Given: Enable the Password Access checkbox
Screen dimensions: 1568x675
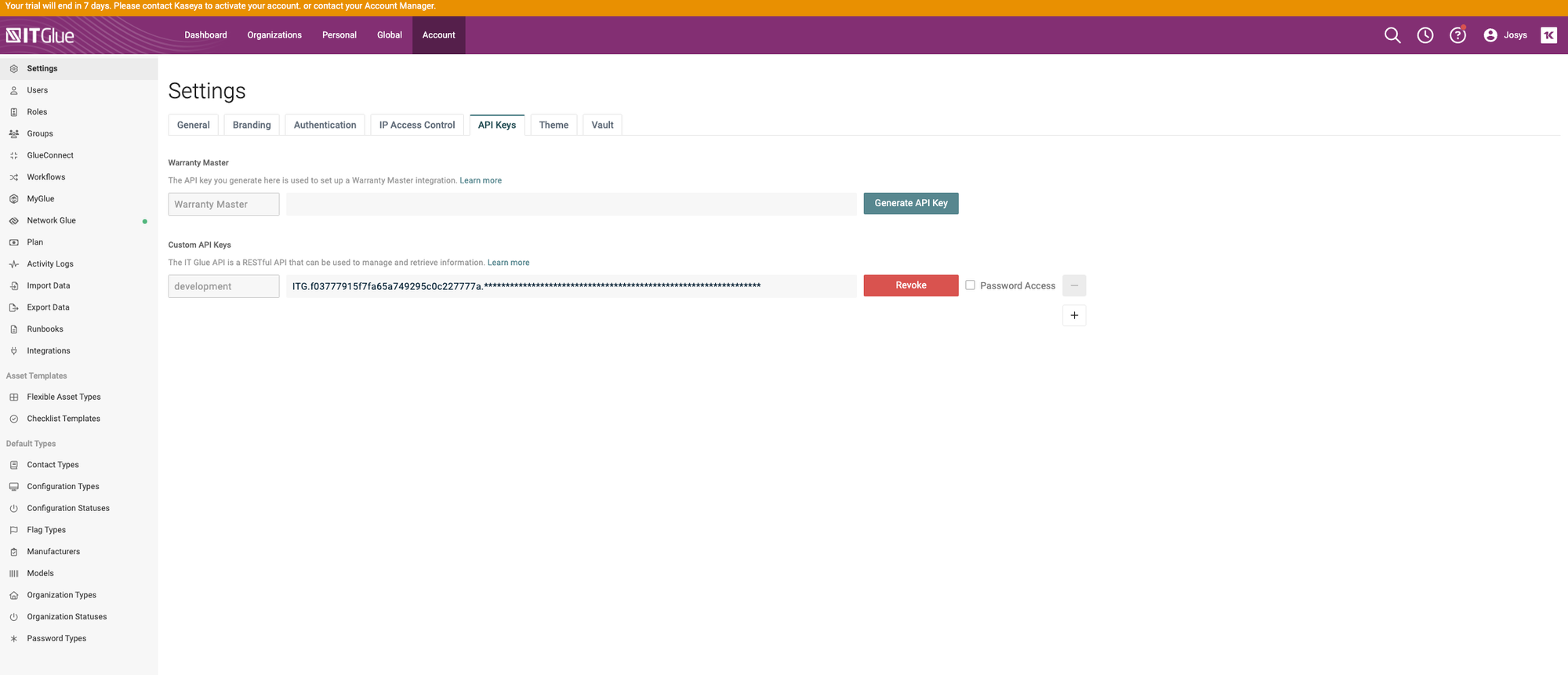Looking at the screenshot, I should point(970,285).
